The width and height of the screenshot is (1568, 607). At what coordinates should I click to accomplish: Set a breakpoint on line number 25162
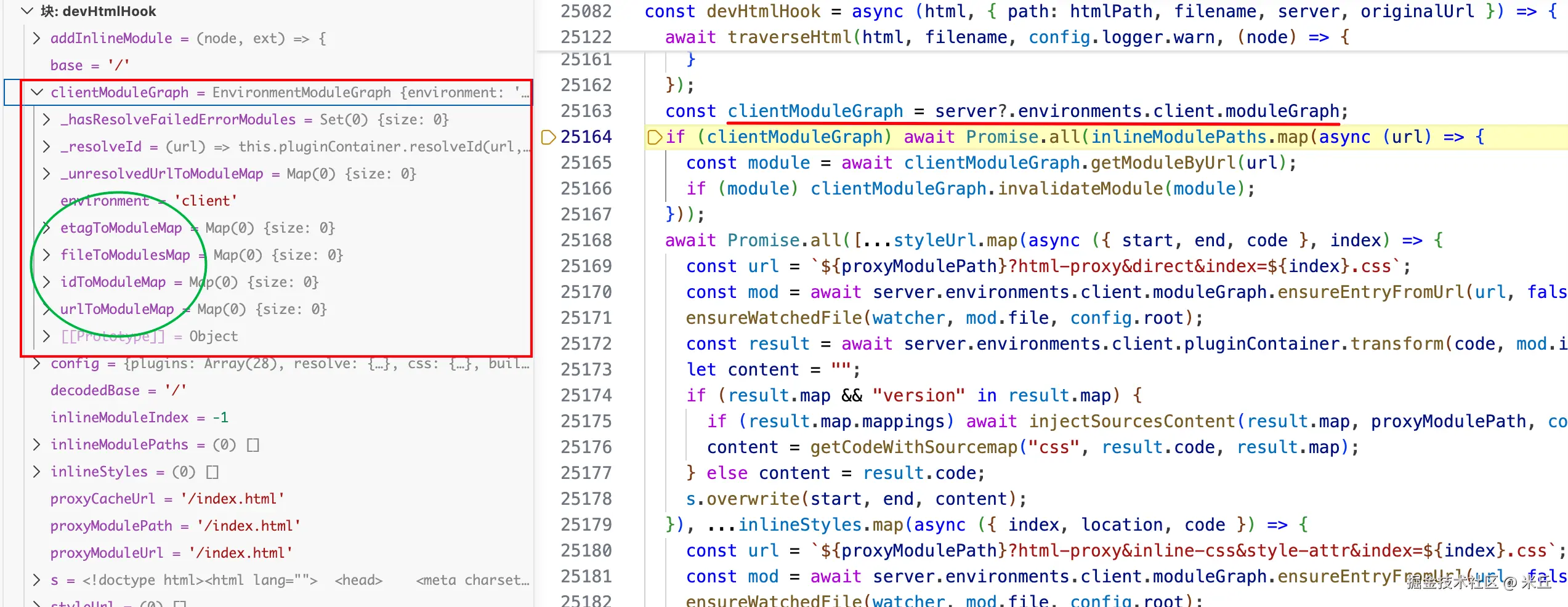coord(586,85)
